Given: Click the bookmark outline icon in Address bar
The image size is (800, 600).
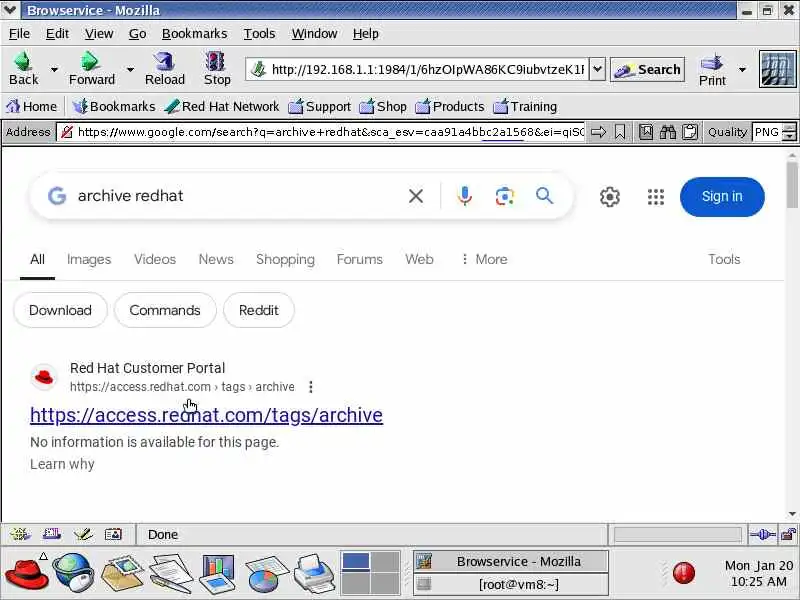Looking at the screenshot, I should click(x=620, y=132).
